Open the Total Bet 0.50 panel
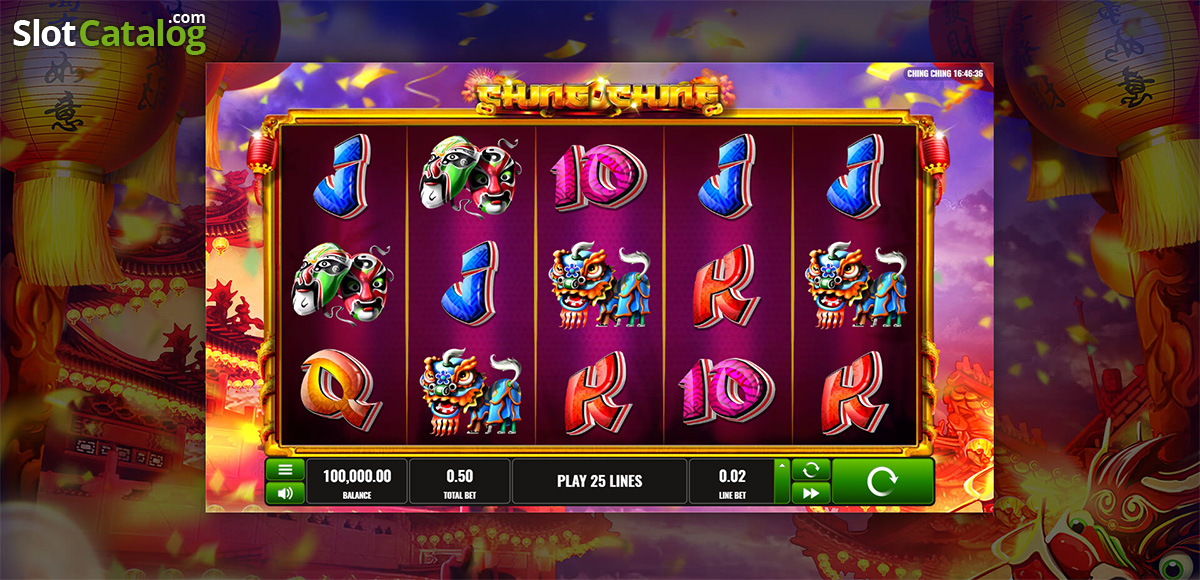1200x580 pixels. coord(459,481)
